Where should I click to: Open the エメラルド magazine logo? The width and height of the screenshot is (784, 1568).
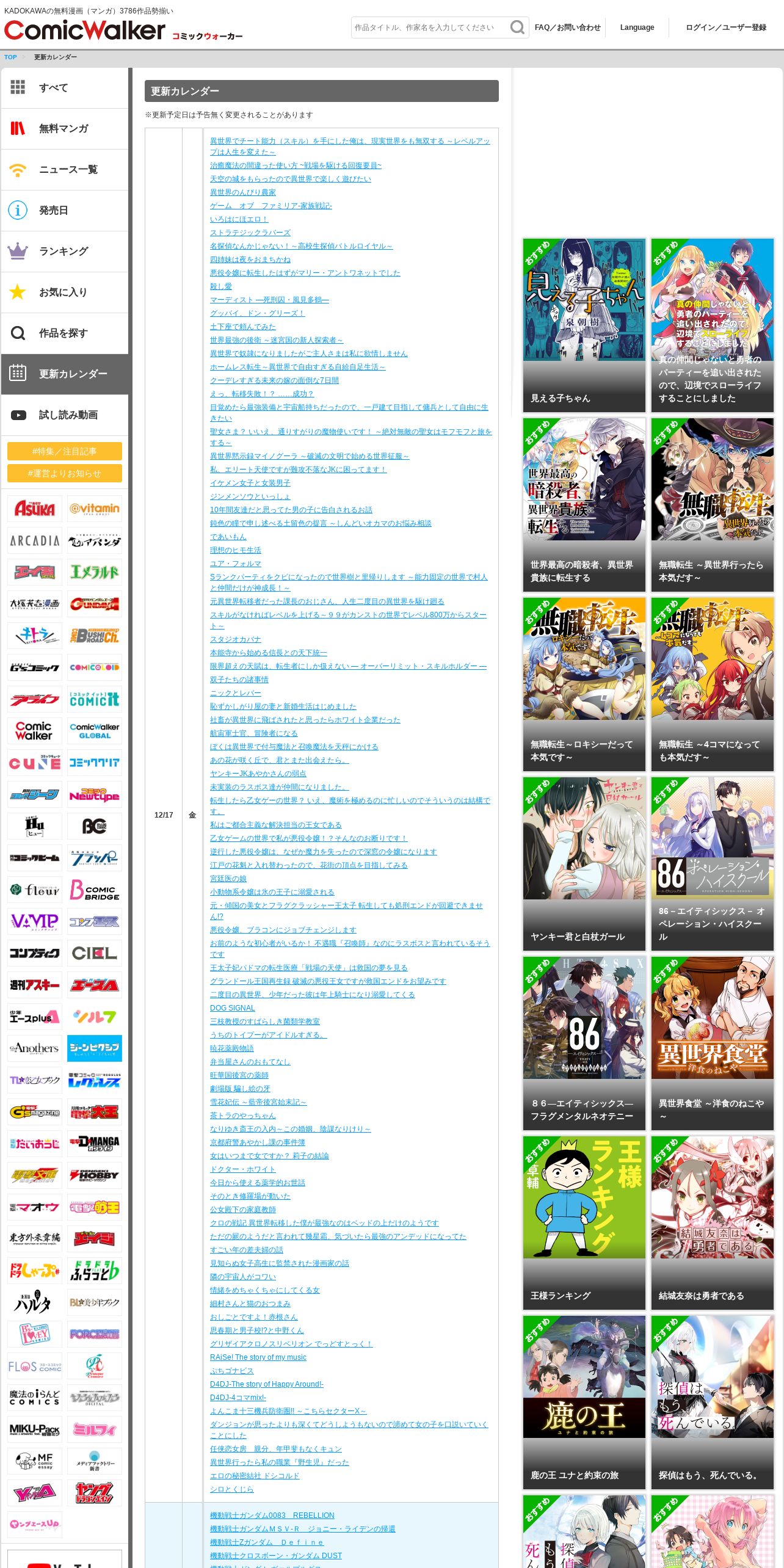95,572
